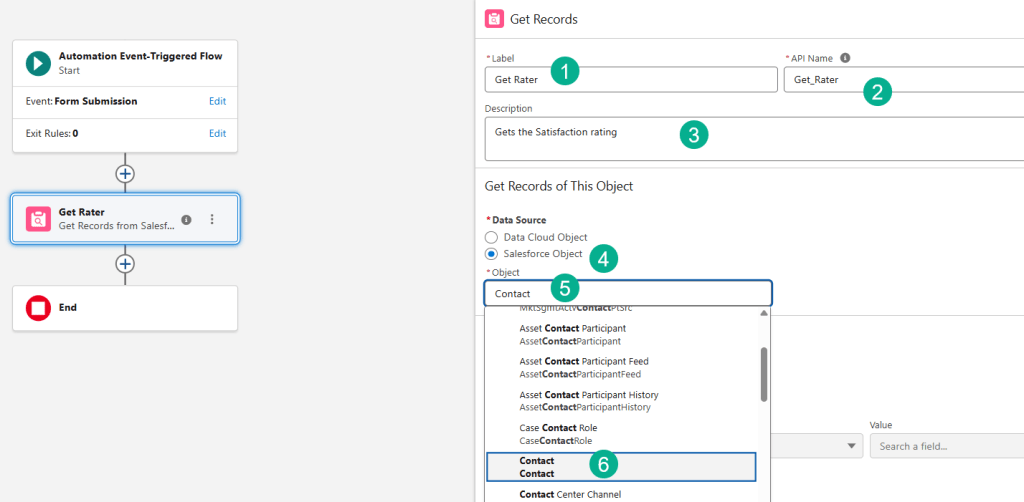Edit the Exit Rules setting
Viewport: 1024px width, 502px height.
coord(216,133)
